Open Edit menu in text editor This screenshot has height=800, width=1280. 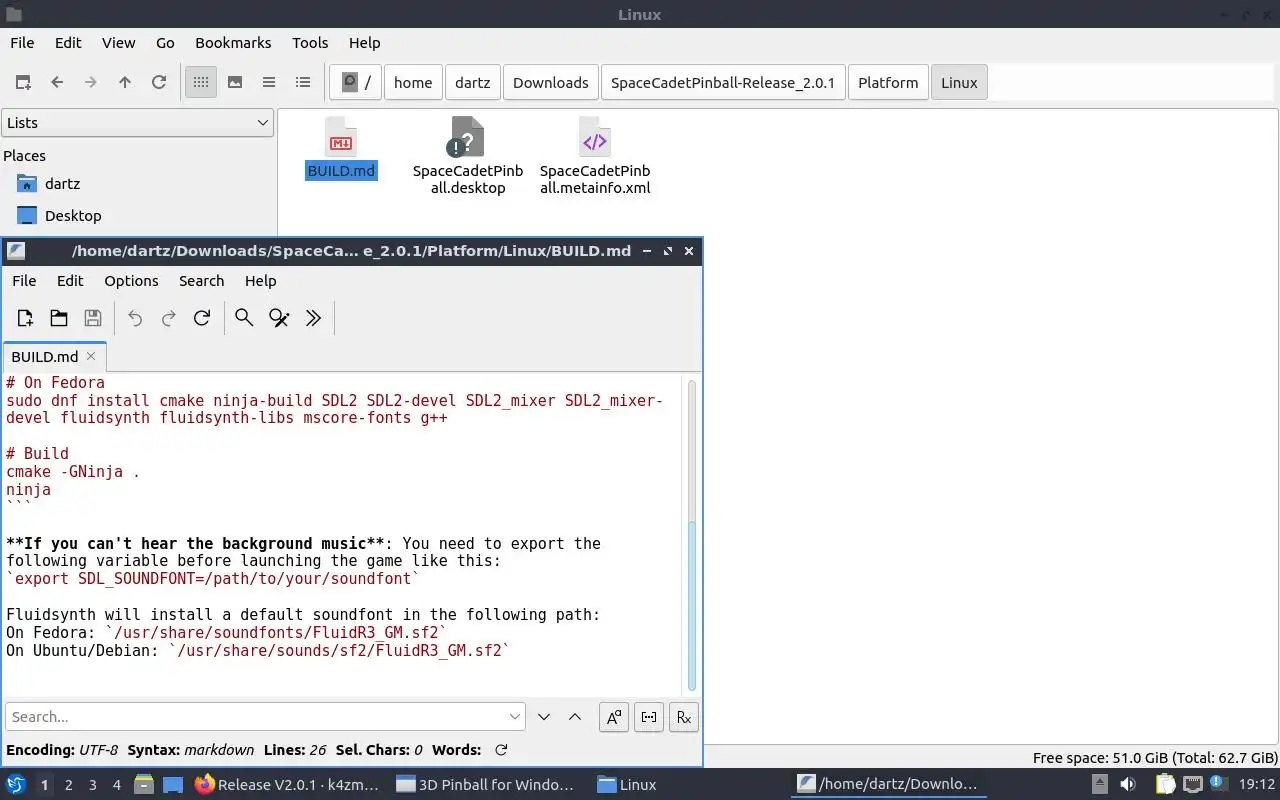(x=70, y=281)
